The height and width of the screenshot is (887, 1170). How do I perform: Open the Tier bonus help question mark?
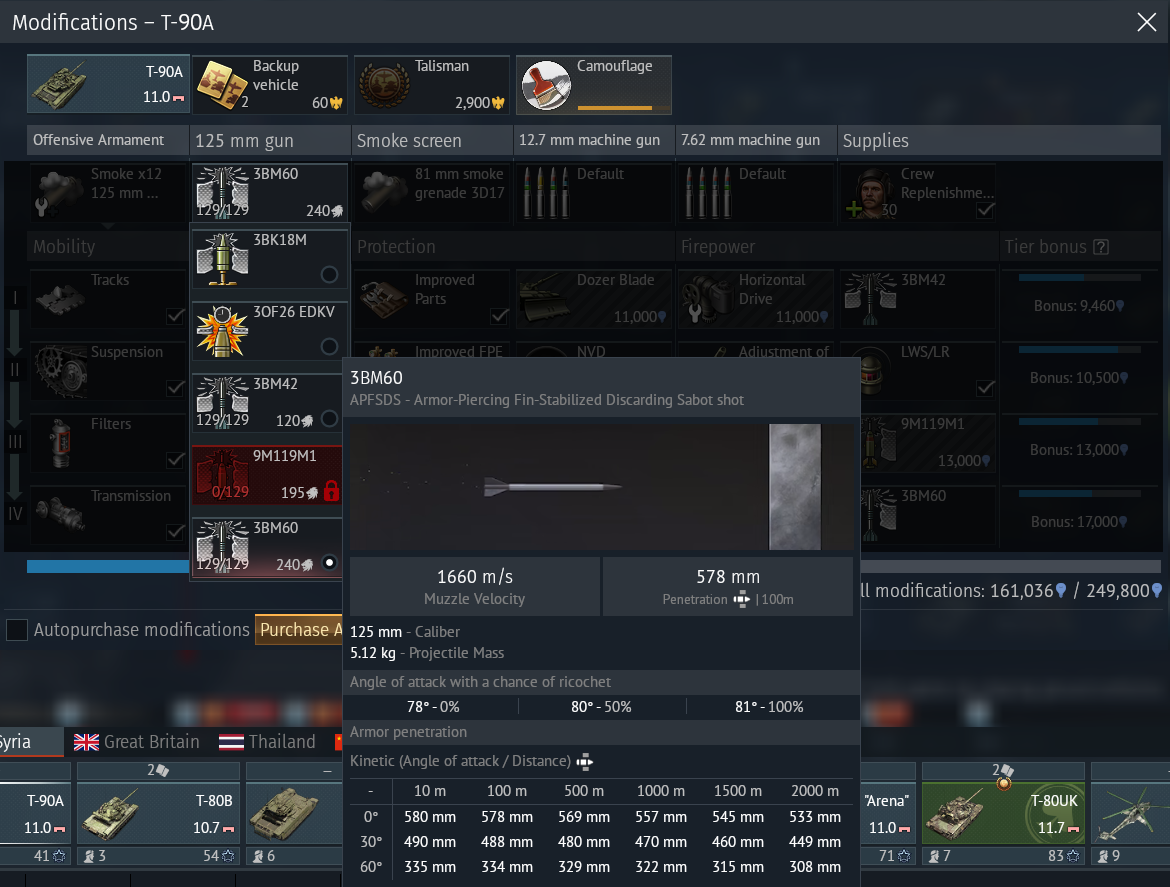click(1101, 247)
